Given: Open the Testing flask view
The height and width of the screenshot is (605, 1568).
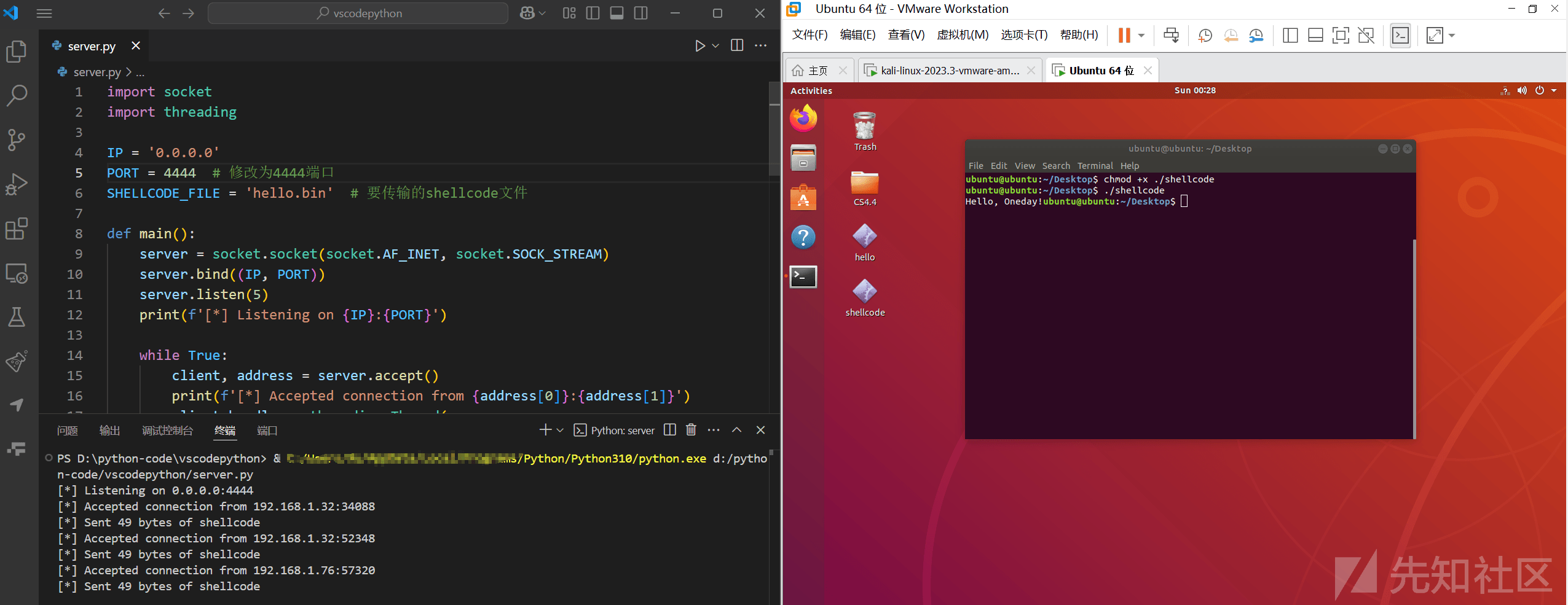Looking at the screenshot, I should point(17,318).
